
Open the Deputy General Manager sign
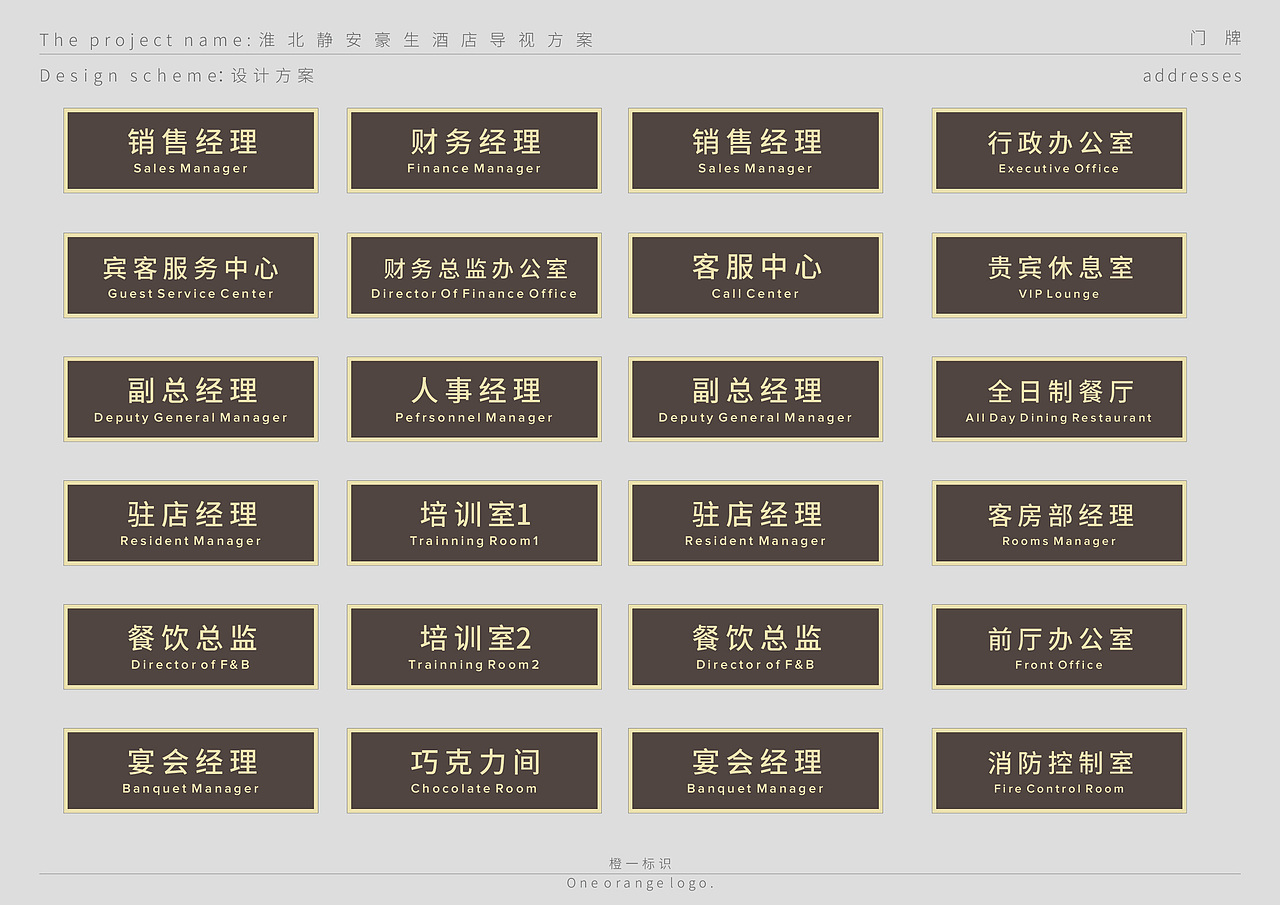click(x=190, y=399)
